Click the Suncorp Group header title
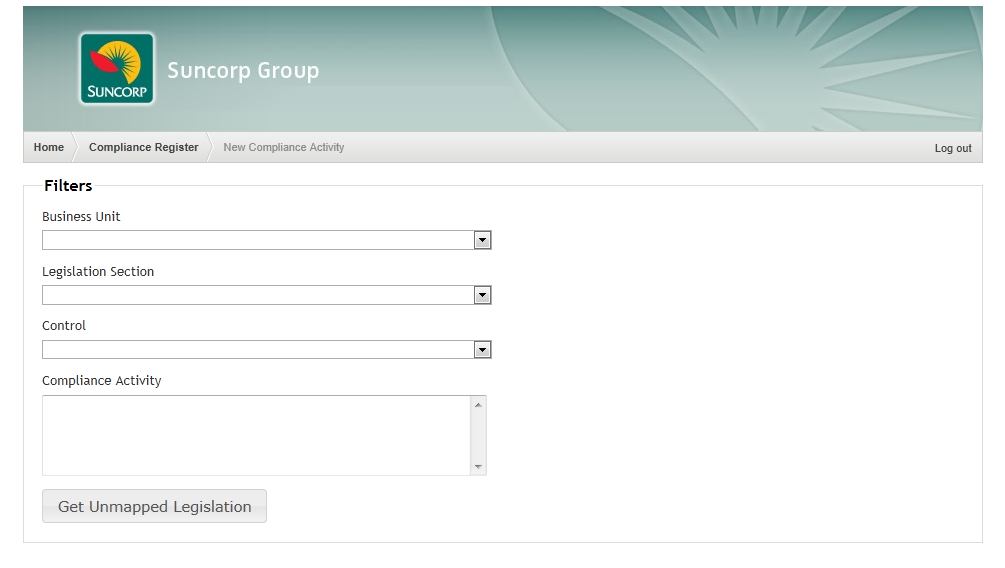The height and width of the screenshot is (568, 1005). click(x=243, y=71)
